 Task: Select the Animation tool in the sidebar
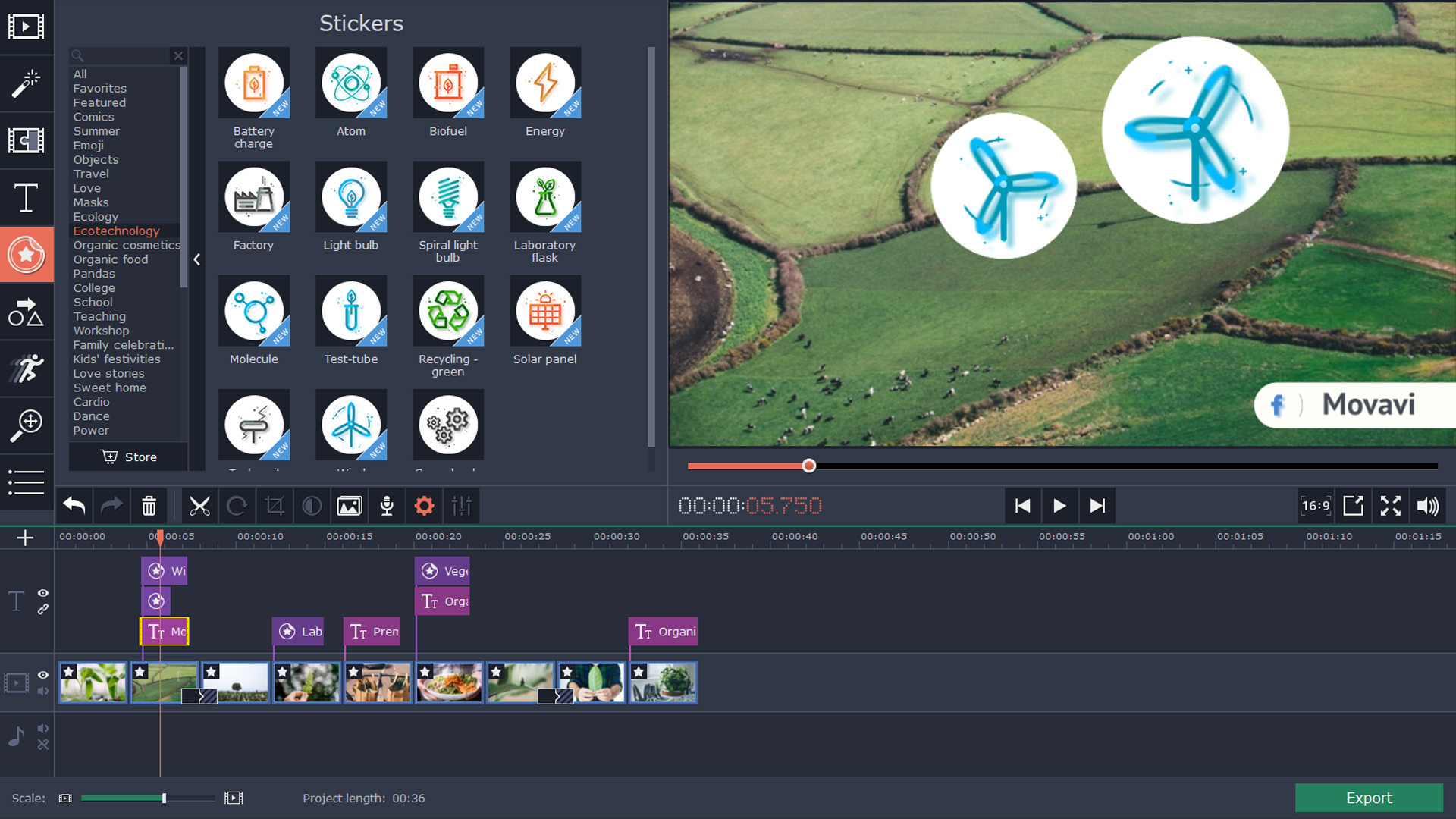(27, 369)
